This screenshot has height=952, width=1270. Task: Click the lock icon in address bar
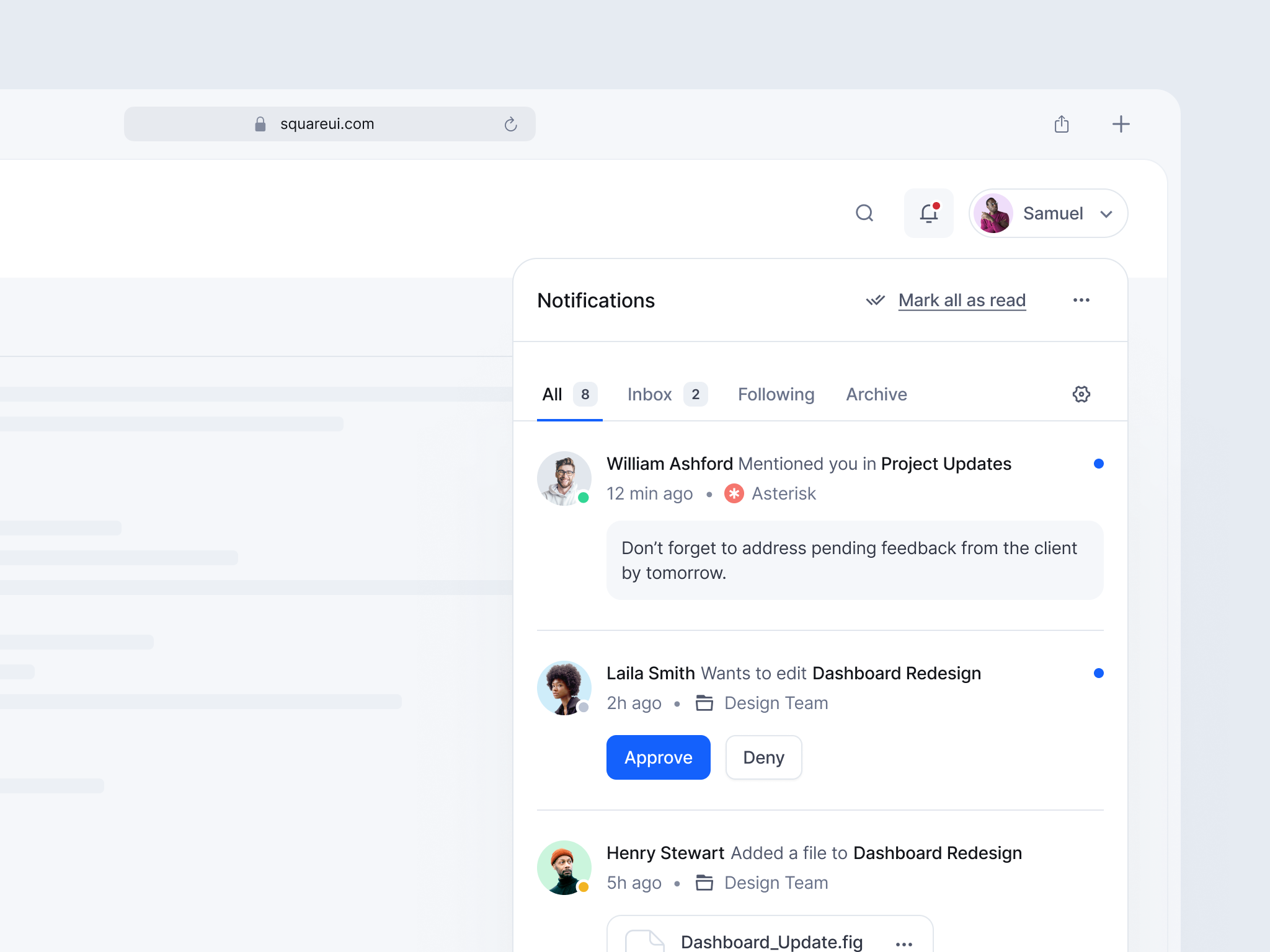(x=260, y=124)
